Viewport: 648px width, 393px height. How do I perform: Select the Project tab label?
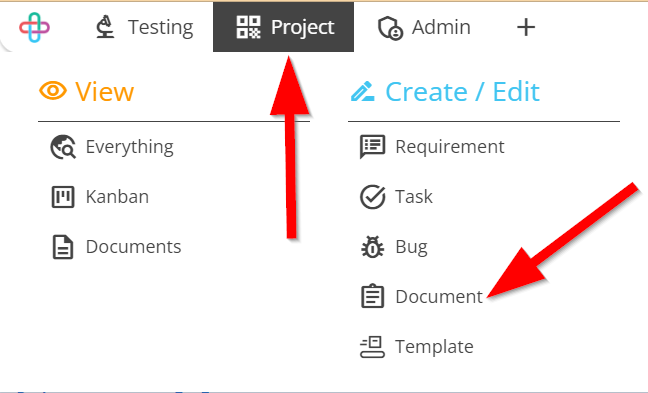(x=303, y=28)
